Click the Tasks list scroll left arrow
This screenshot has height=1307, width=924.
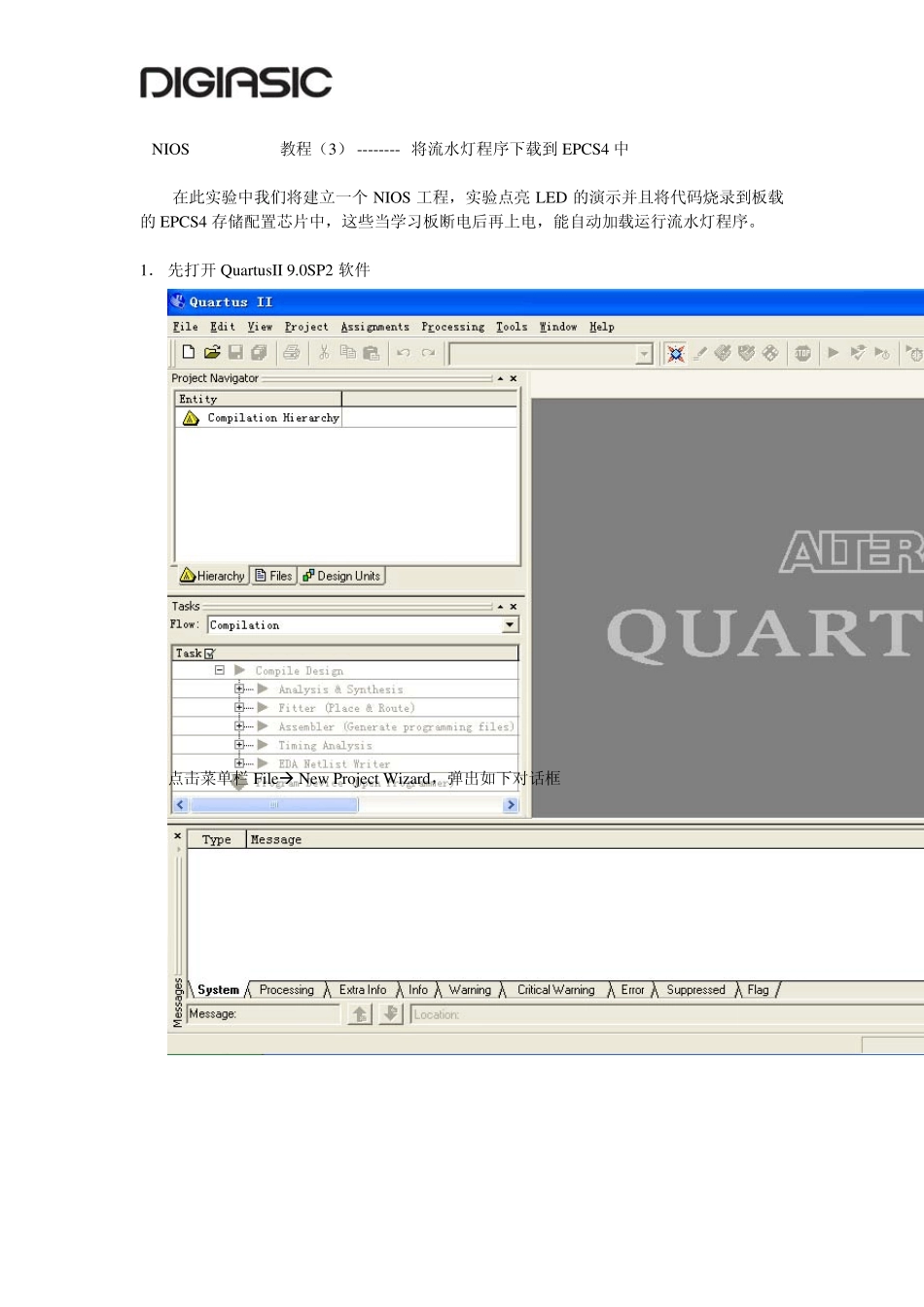coord(181,804)
